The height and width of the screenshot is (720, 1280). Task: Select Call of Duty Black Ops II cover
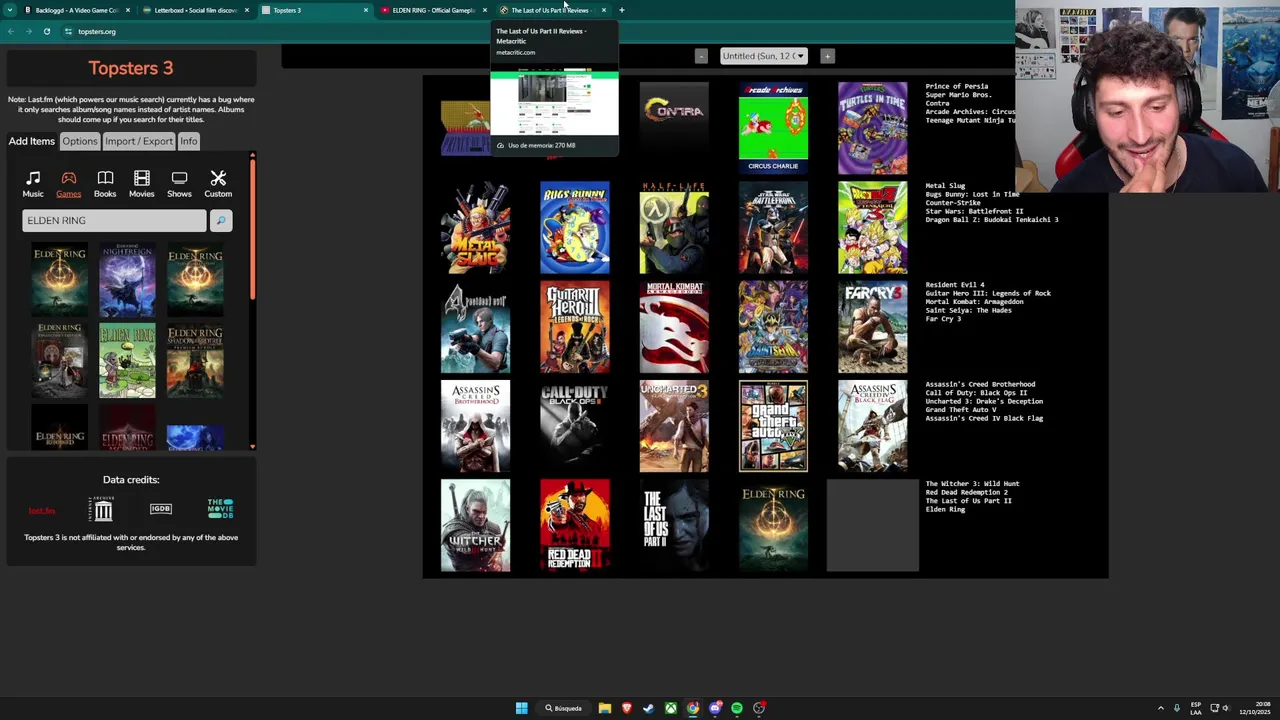[x=574, y=426]
